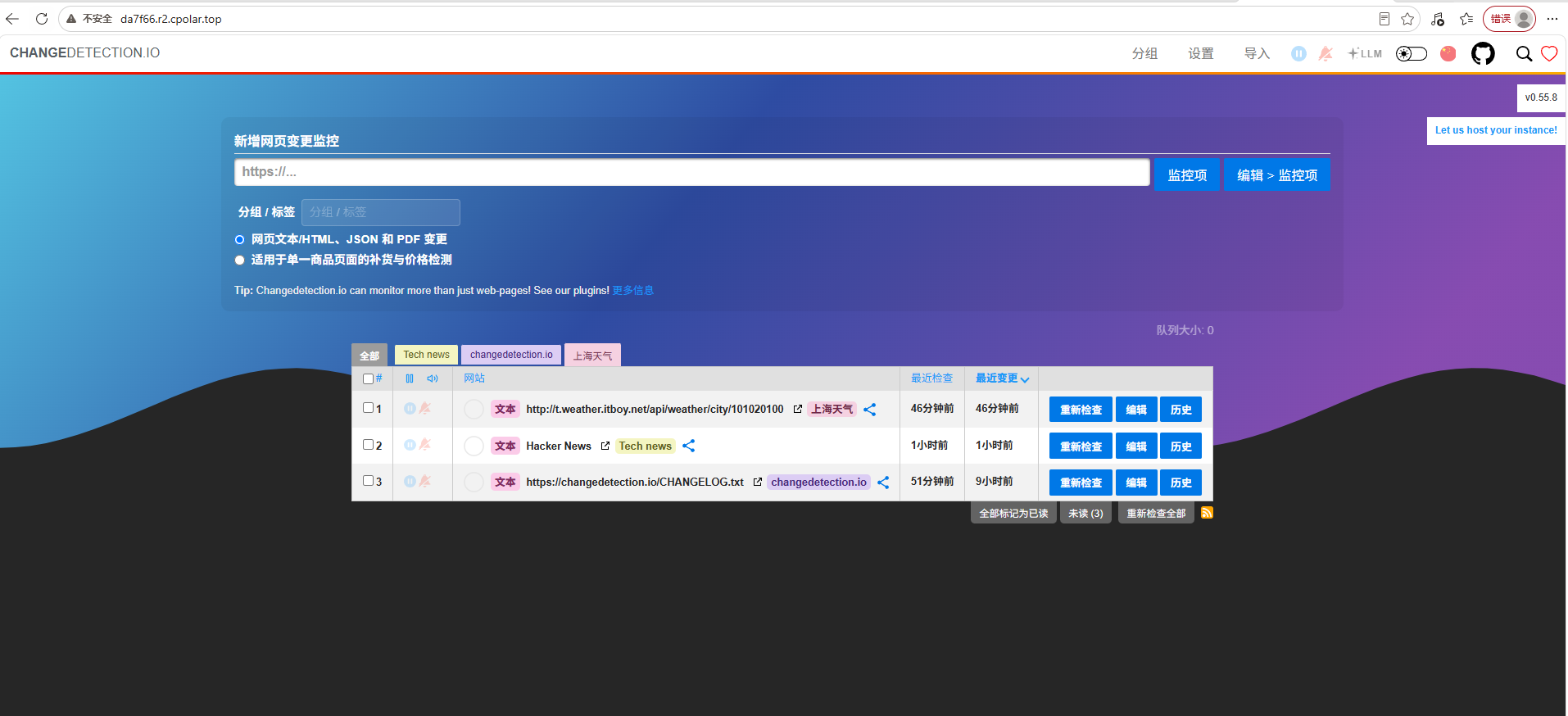Open CHANGELOG.txt external link icon
The width and height of the screenshot is (1568, 716).
point(757,482)
